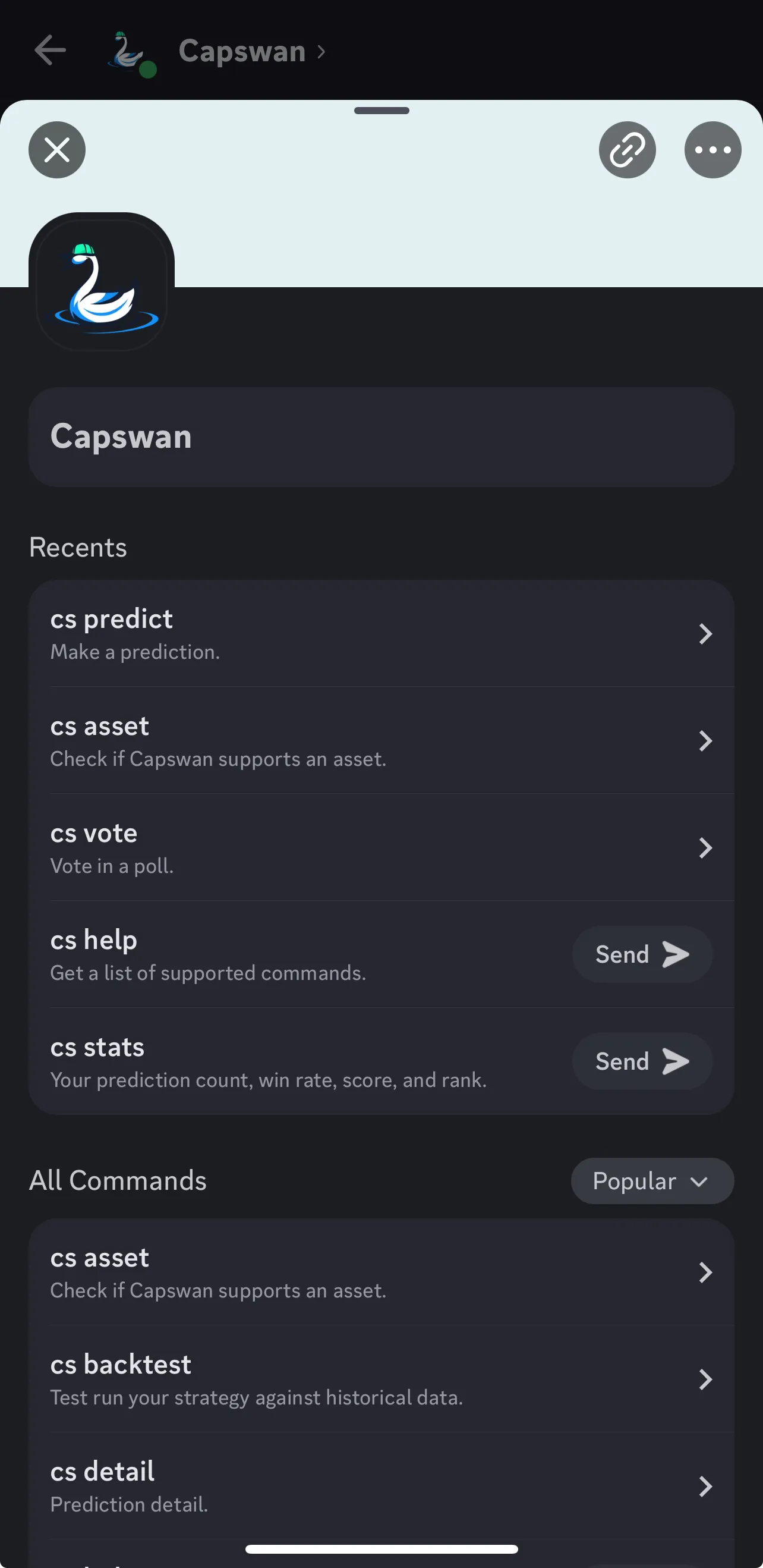Open the cs detail command row
Image resolution: width=763 pixels, height=1568 pixels.
coord(381,1487)
